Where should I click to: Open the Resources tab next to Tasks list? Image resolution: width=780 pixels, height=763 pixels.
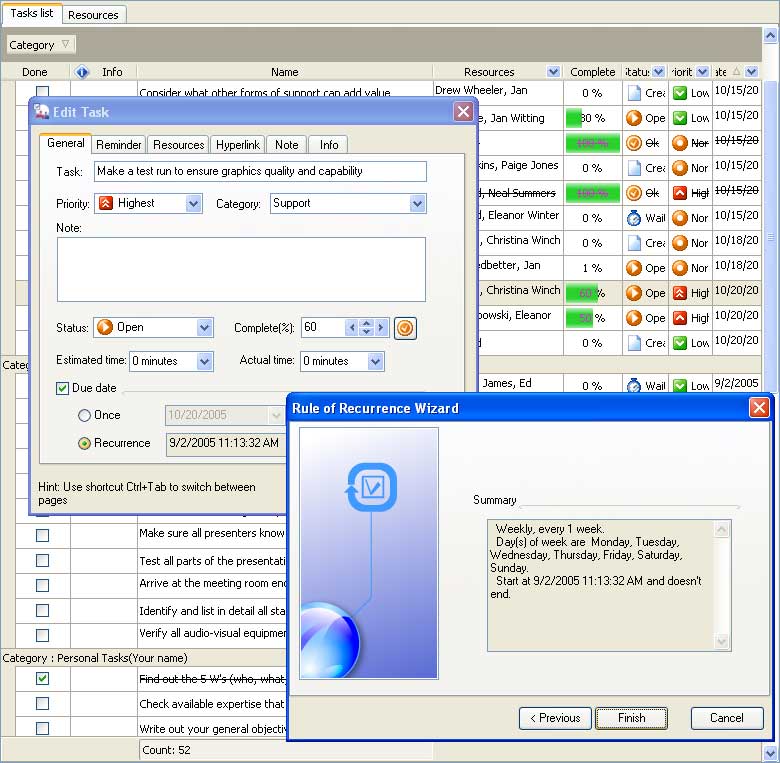95,14
